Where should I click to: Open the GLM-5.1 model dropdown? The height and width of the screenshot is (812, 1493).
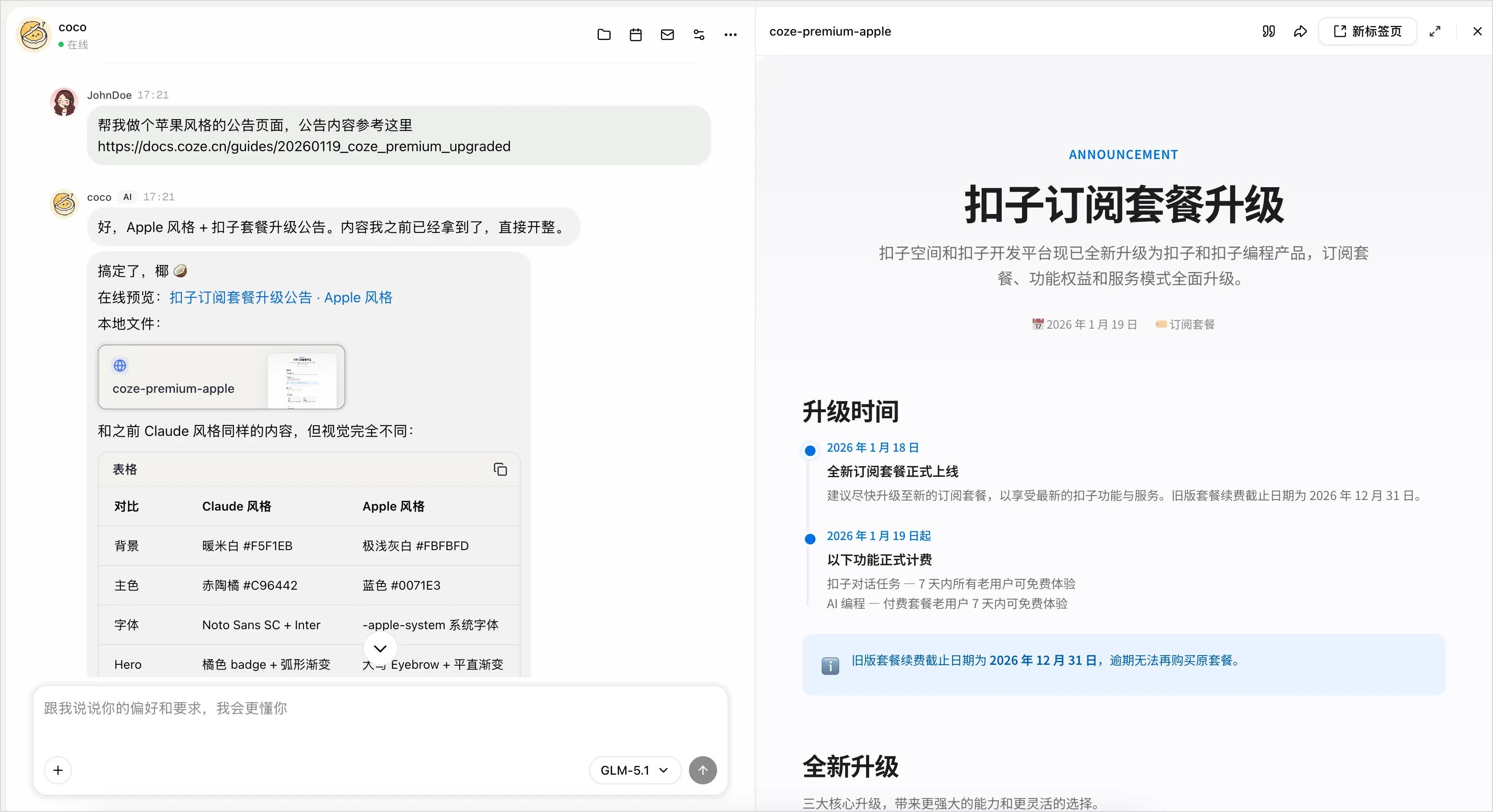pyautogui.click(x=634, y=770)
